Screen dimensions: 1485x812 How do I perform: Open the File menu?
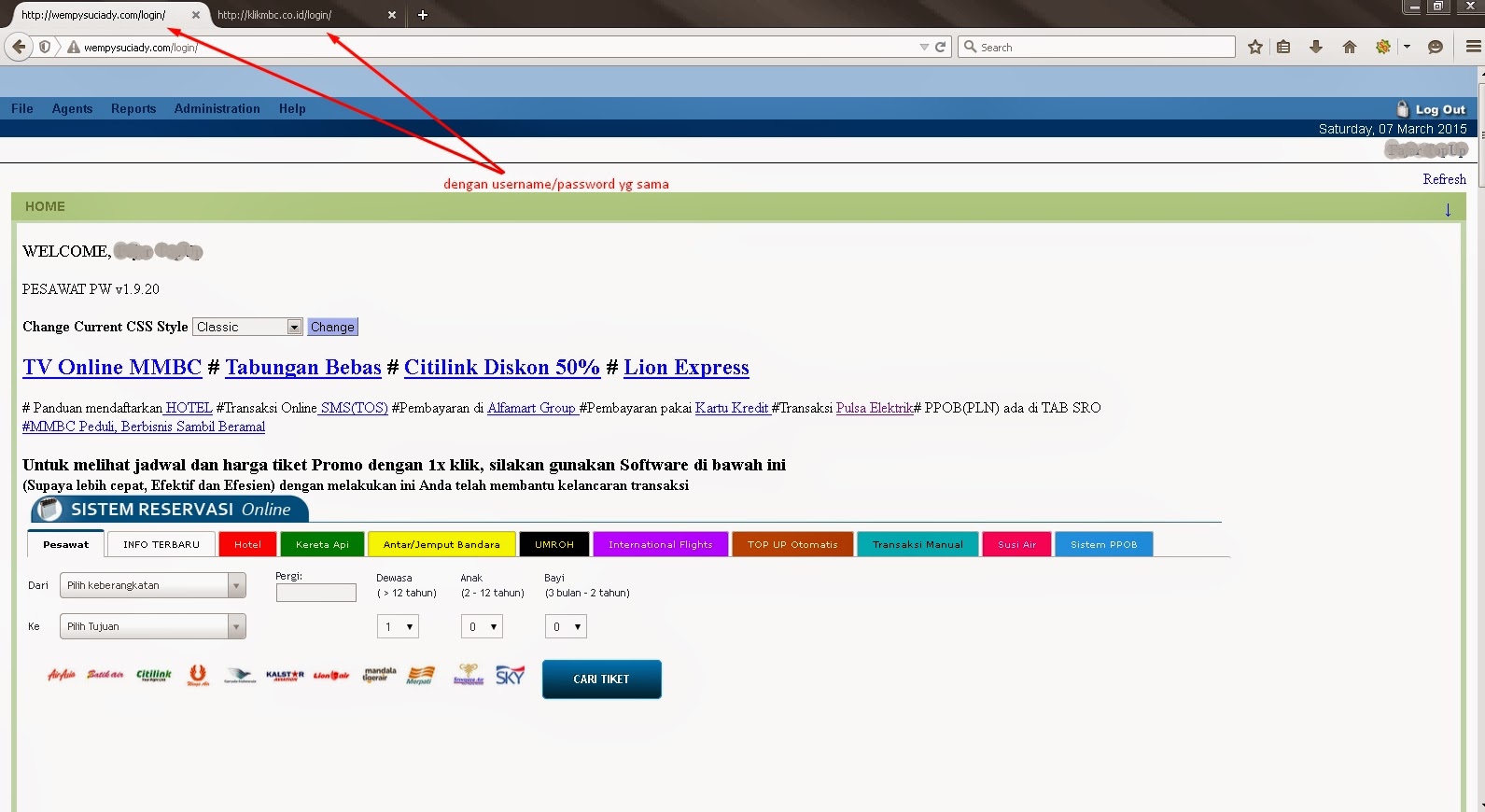pyautogui.click(x=22, y=108)
